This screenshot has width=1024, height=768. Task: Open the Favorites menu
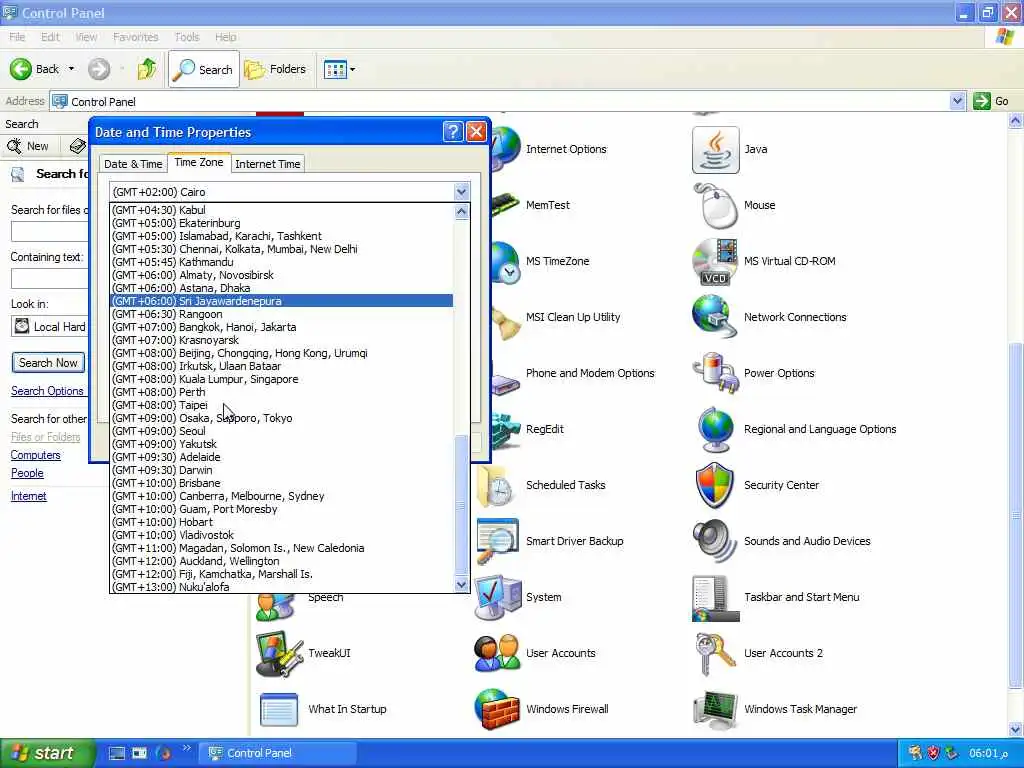(x=135, y=37)
